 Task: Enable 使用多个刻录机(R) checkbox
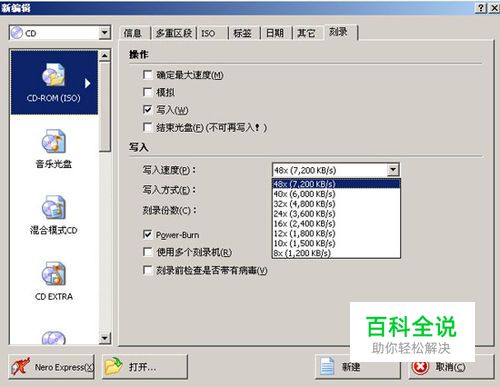pyautogui.click(x=147, y=252)
